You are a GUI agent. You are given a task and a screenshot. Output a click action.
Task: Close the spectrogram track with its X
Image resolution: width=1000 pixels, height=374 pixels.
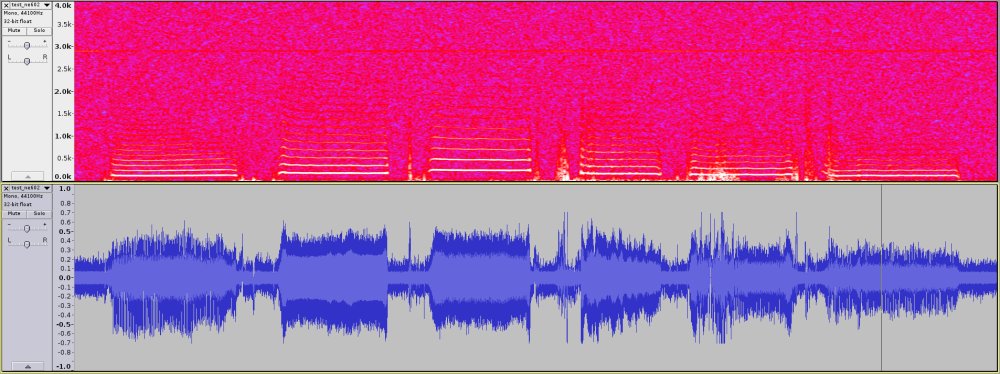(x=6, y=5)
